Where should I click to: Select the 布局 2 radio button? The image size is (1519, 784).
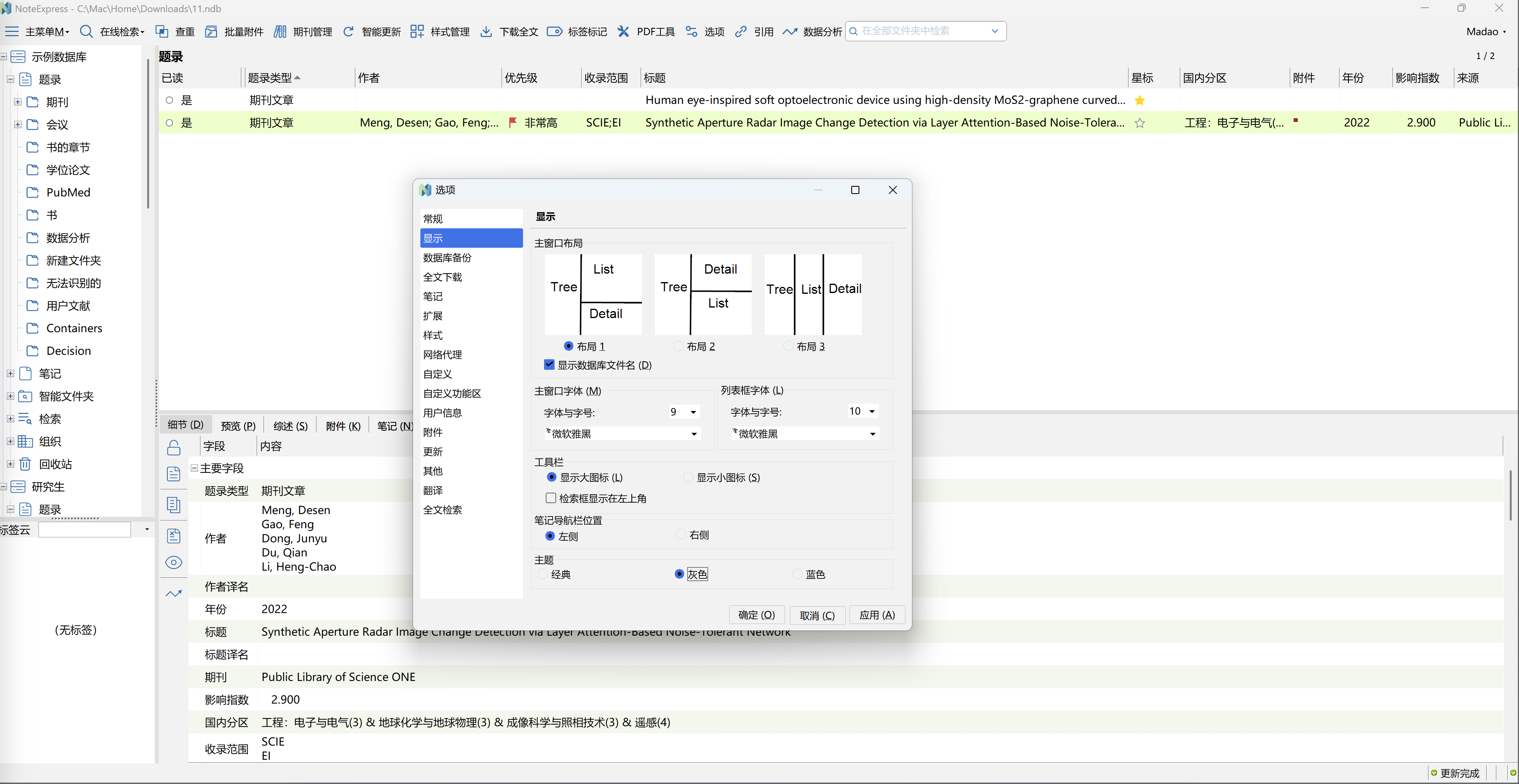point(678,346)
